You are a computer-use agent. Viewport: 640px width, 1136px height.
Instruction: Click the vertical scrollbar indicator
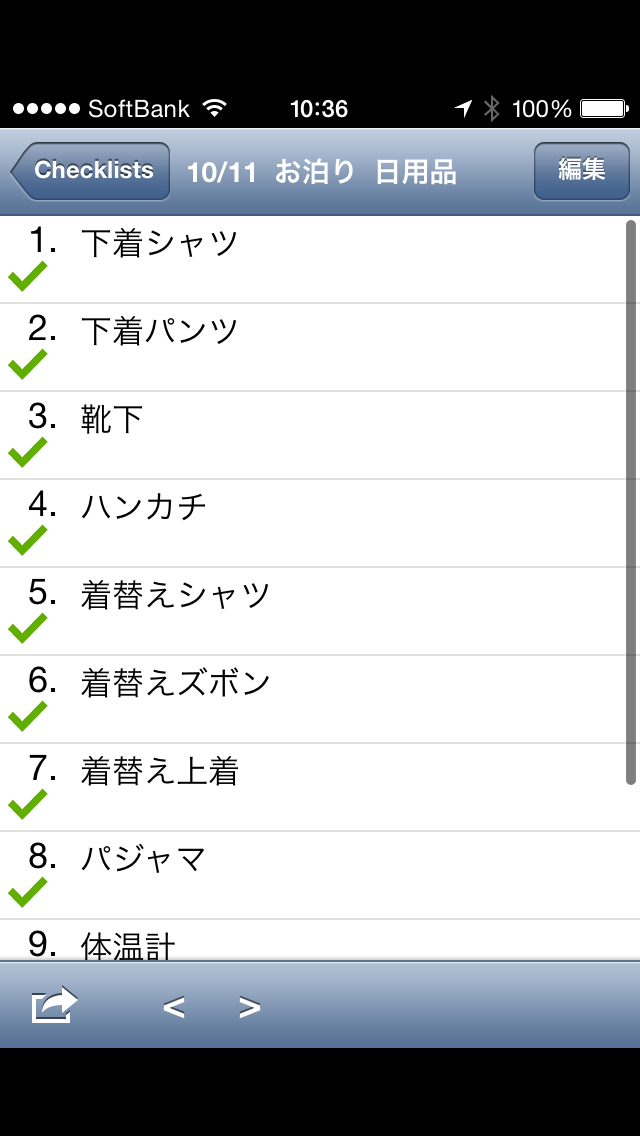click(x=630, y=500)
